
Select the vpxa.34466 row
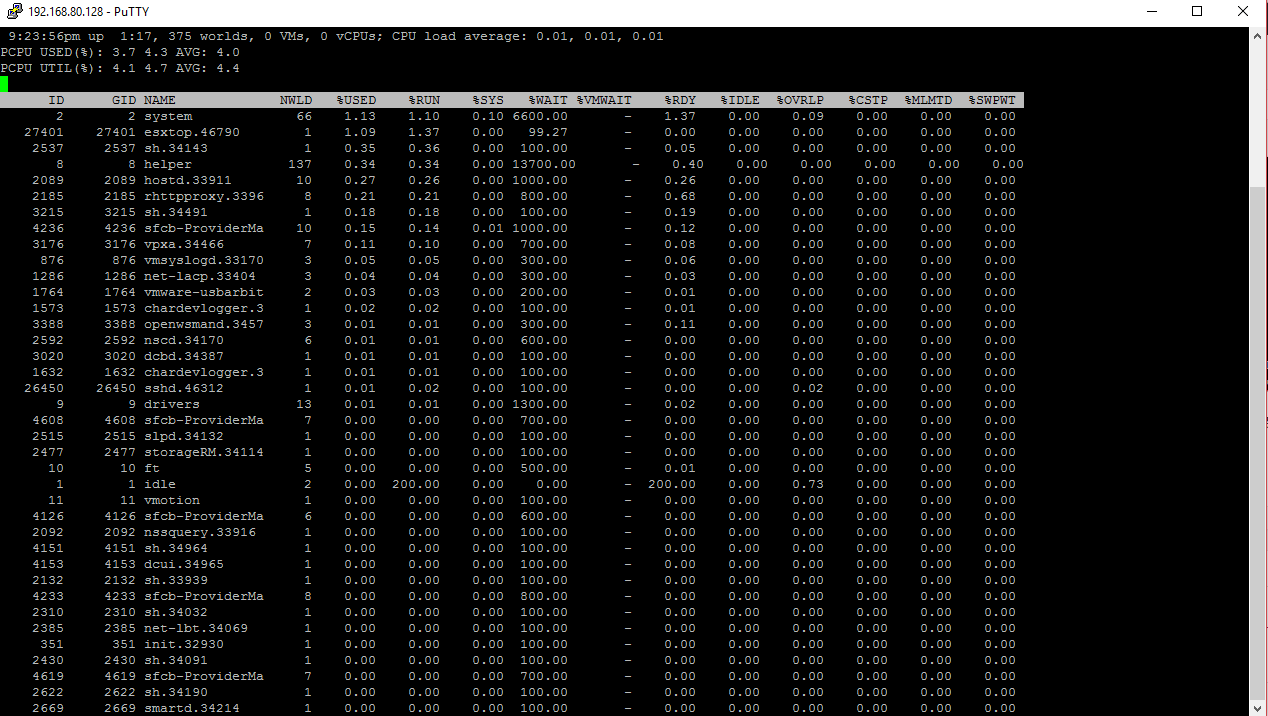coord(512,244)
